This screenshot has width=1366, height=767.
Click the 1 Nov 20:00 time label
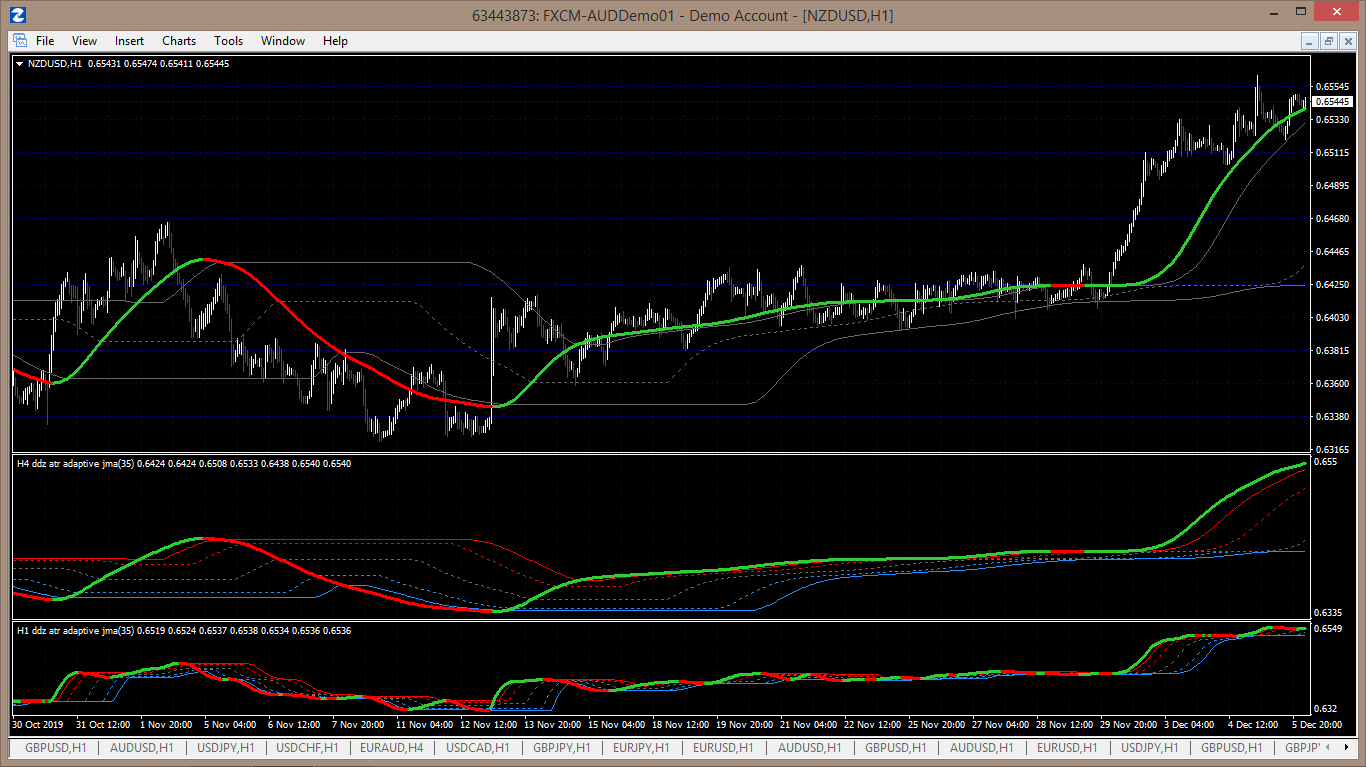[164, 724]
